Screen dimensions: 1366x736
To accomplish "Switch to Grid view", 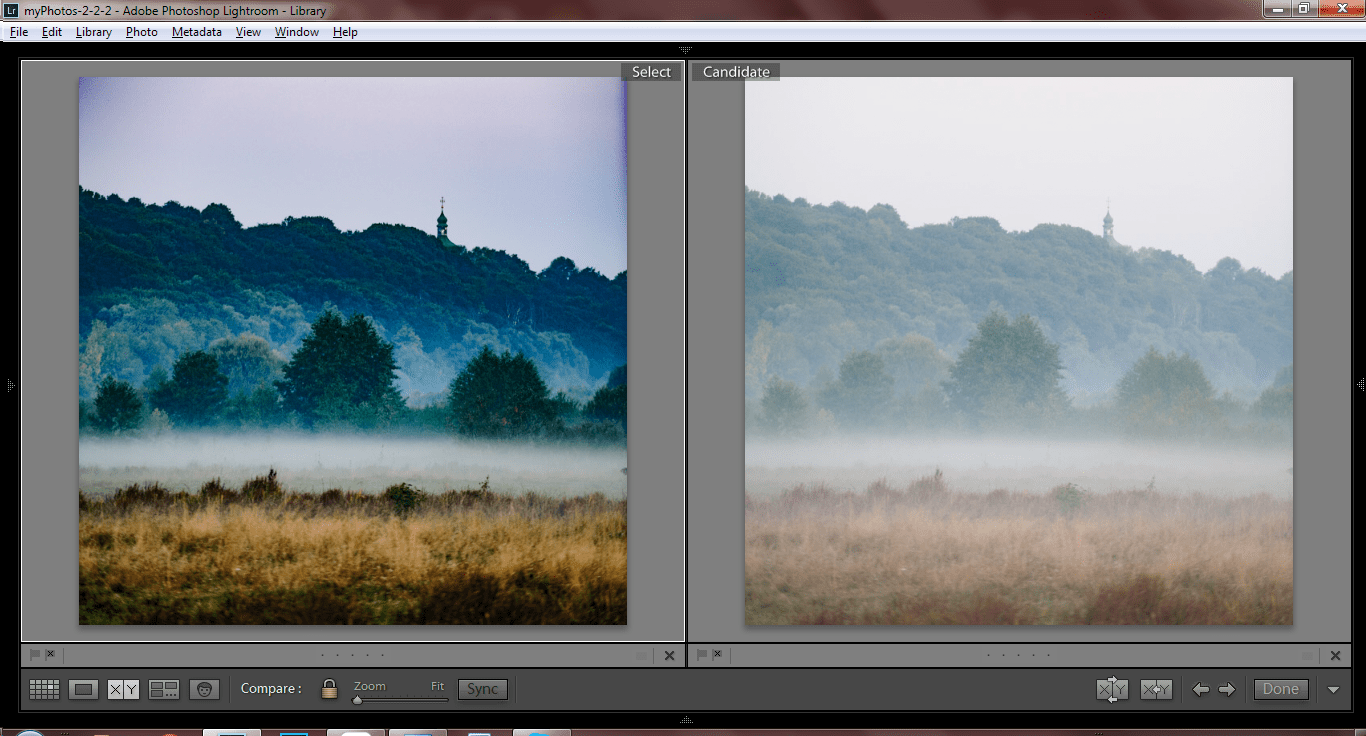I will click(44, 689).
